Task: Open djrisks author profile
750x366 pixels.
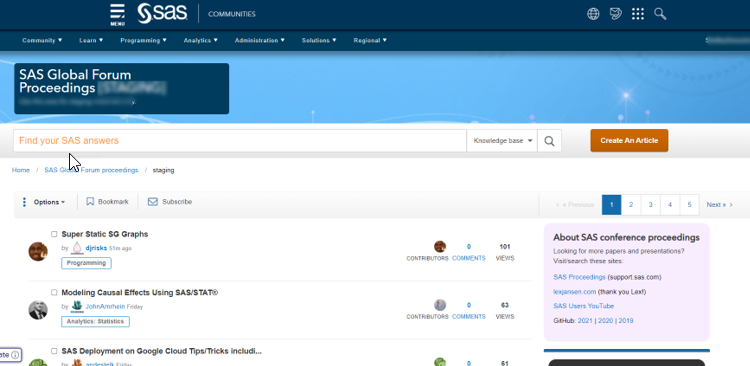Action: 96,248
